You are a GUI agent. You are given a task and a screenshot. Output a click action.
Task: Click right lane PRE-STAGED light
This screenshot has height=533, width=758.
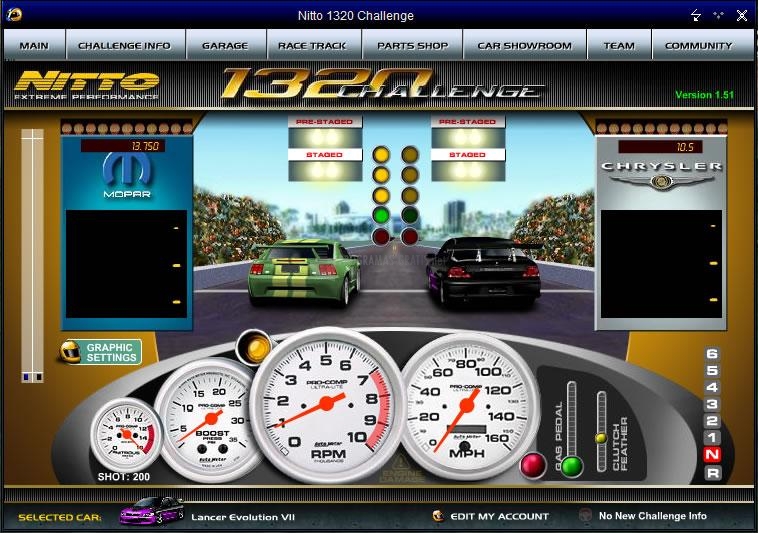point(467,137)
